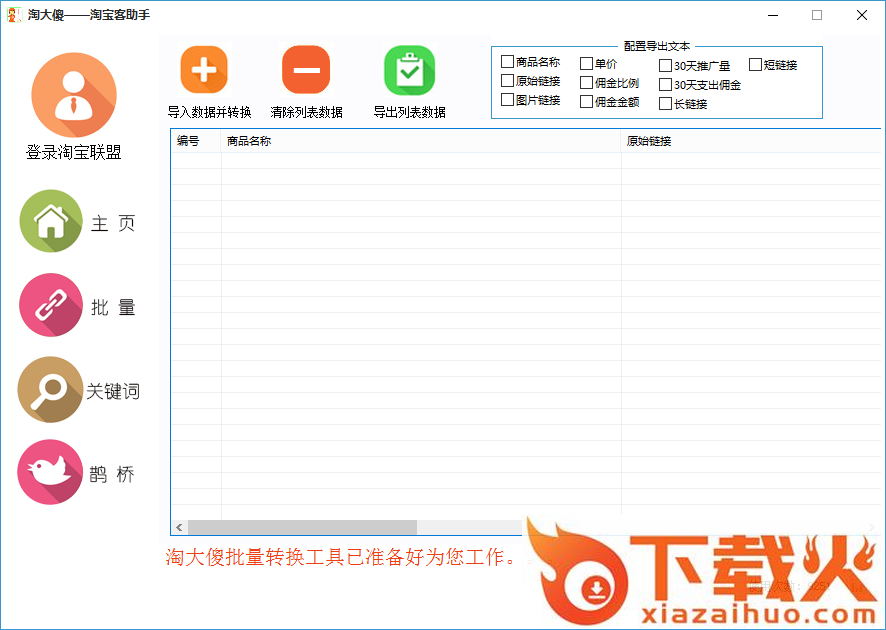Image resolution: width=886 pixels, height=630 pixels.
Task: Click the green clipboard 导出列表数据 icon
Action: coord(409,70)
